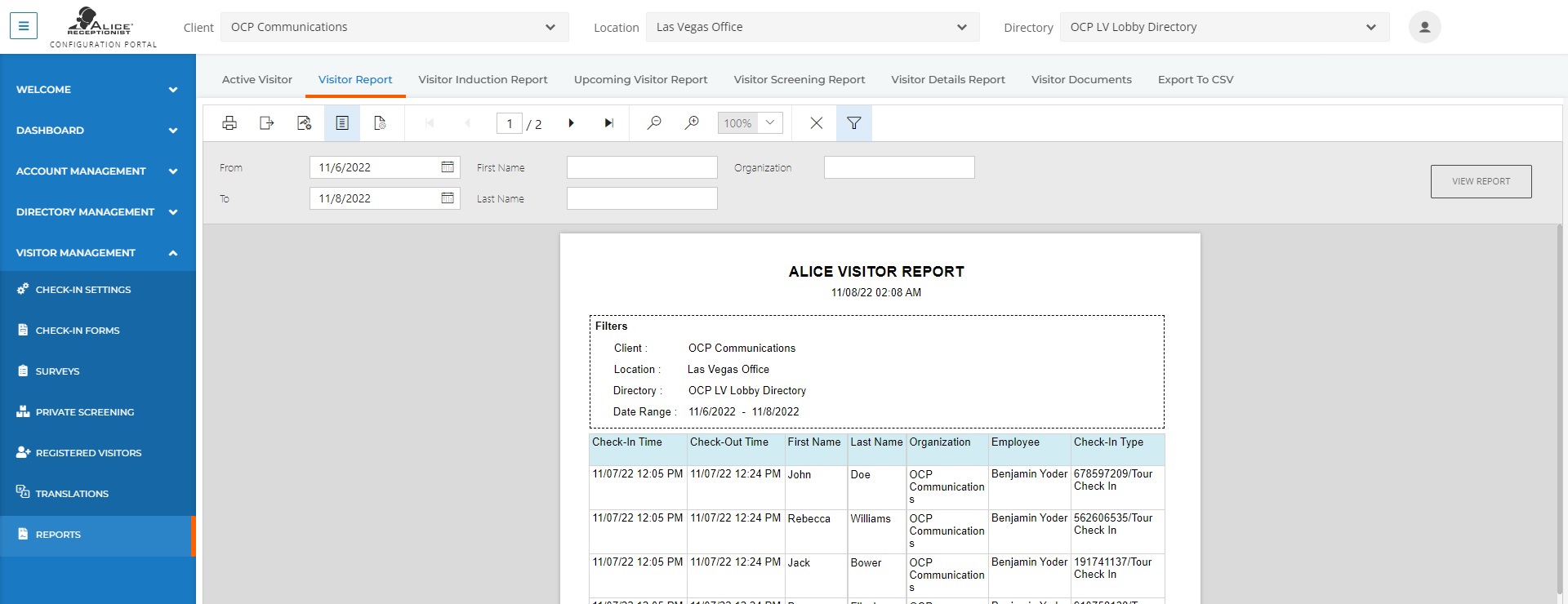Click the export report icon
Screen dimensions: 1568x604
coord(266,123)
